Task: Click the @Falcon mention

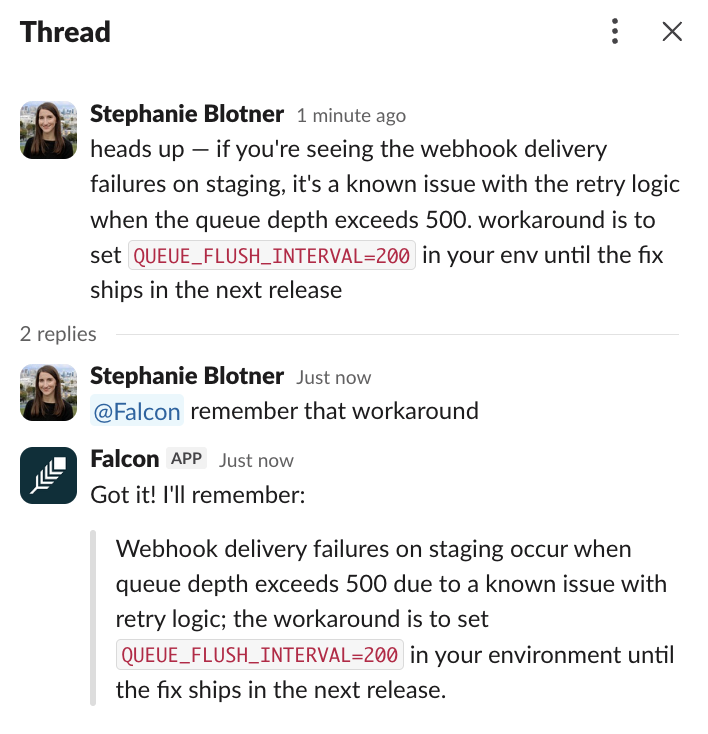Action: pyautogui.click(x=137, y=411)
